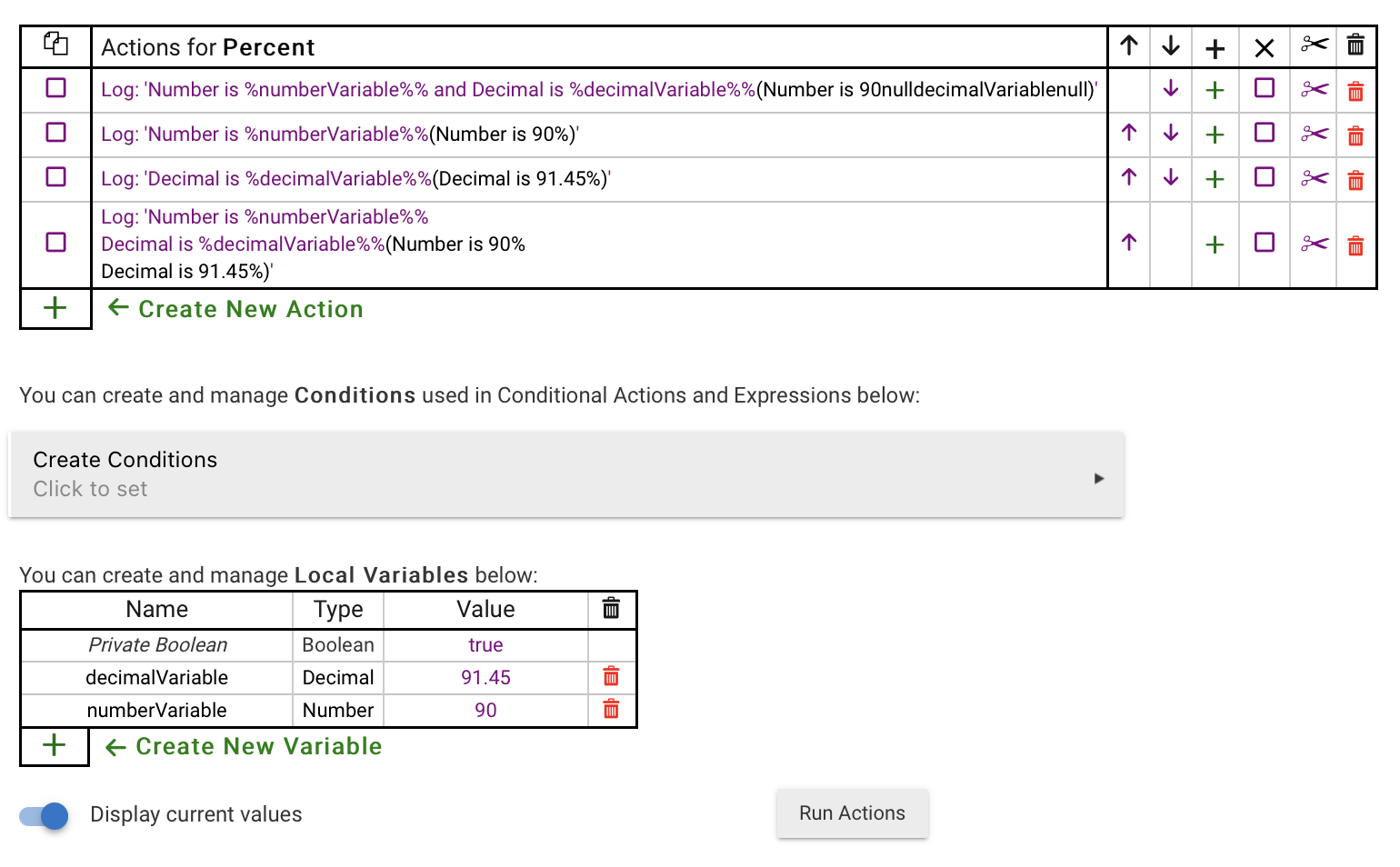
Task: Toggle off Display current values switch
Action: pos(45,815)
